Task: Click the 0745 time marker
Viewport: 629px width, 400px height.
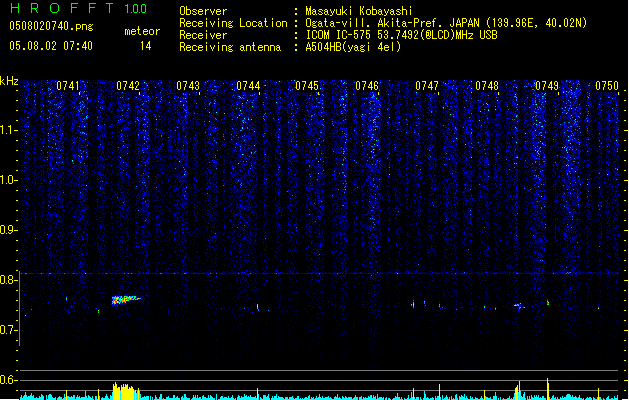Action: 307,86
